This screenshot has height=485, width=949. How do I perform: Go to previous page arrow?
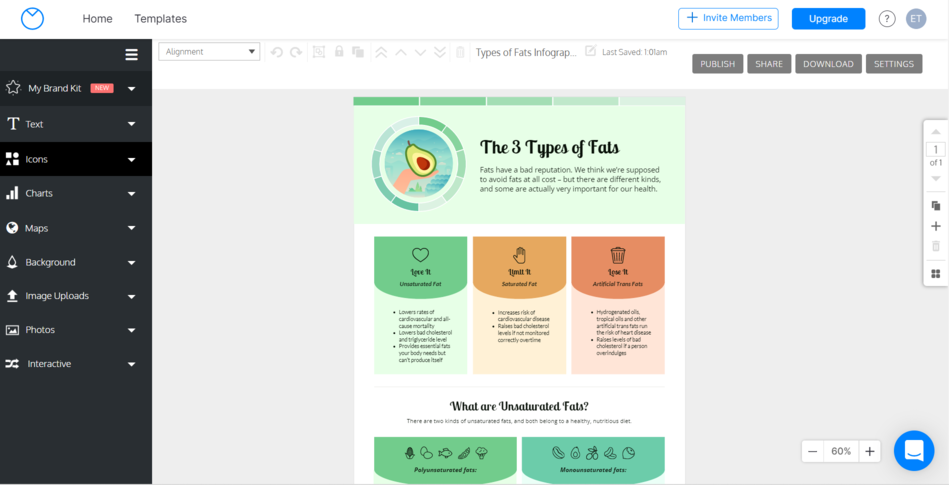(936, 132)
